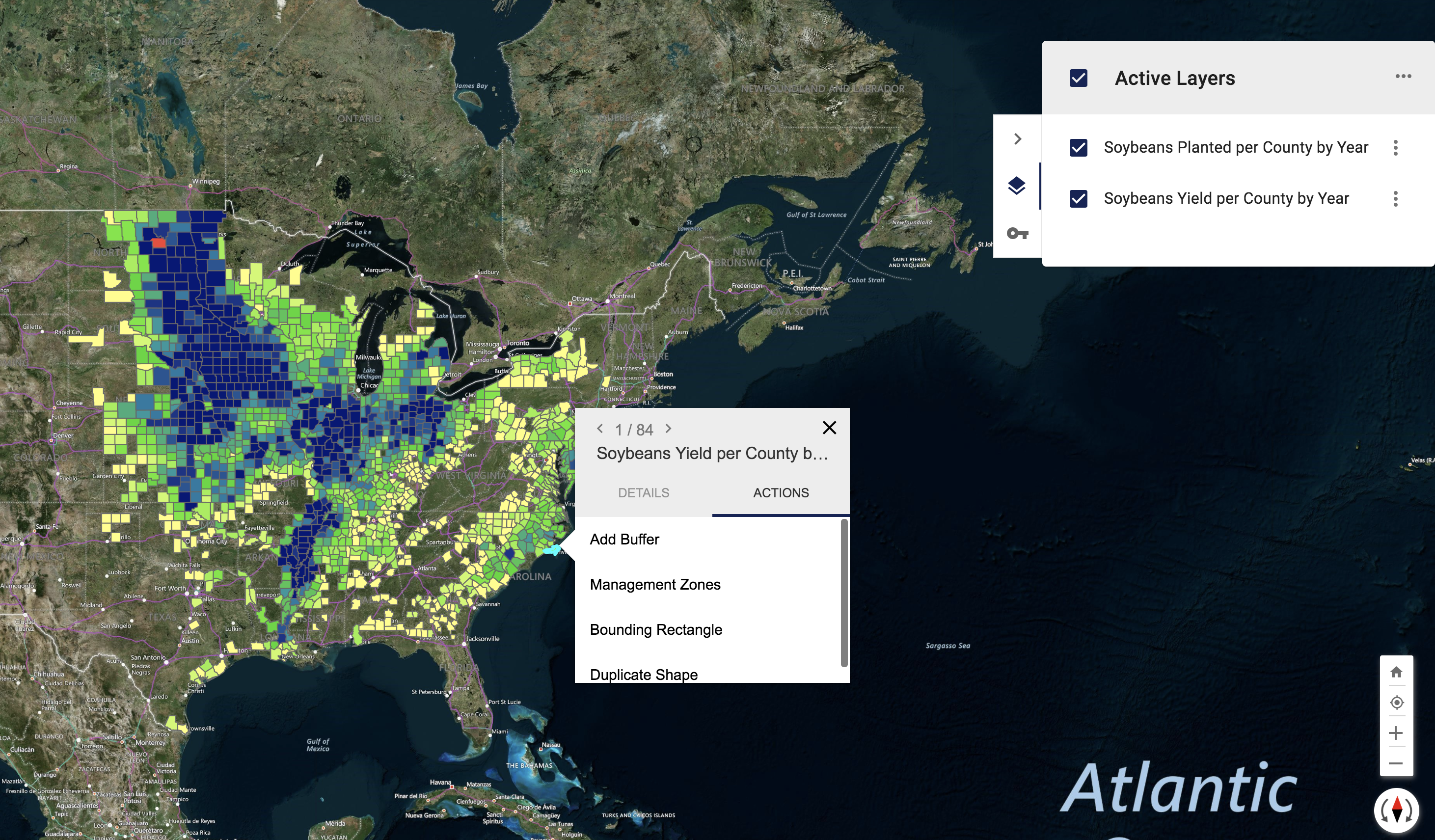1435x840 pixels.
Task: Choose Management Zones action
Action: click(655, 584)
